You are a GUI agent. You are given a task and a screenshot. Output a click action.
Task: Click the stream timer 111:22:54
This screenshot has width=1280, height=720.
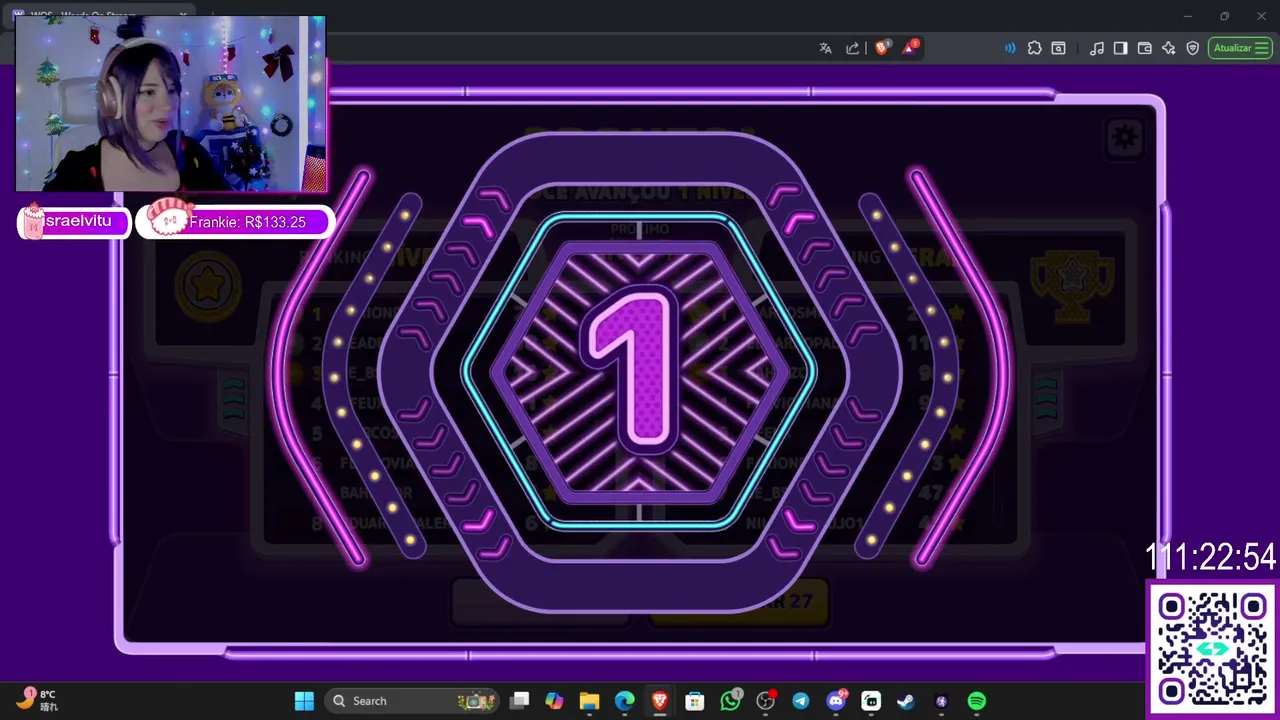tap(1210, 557)
